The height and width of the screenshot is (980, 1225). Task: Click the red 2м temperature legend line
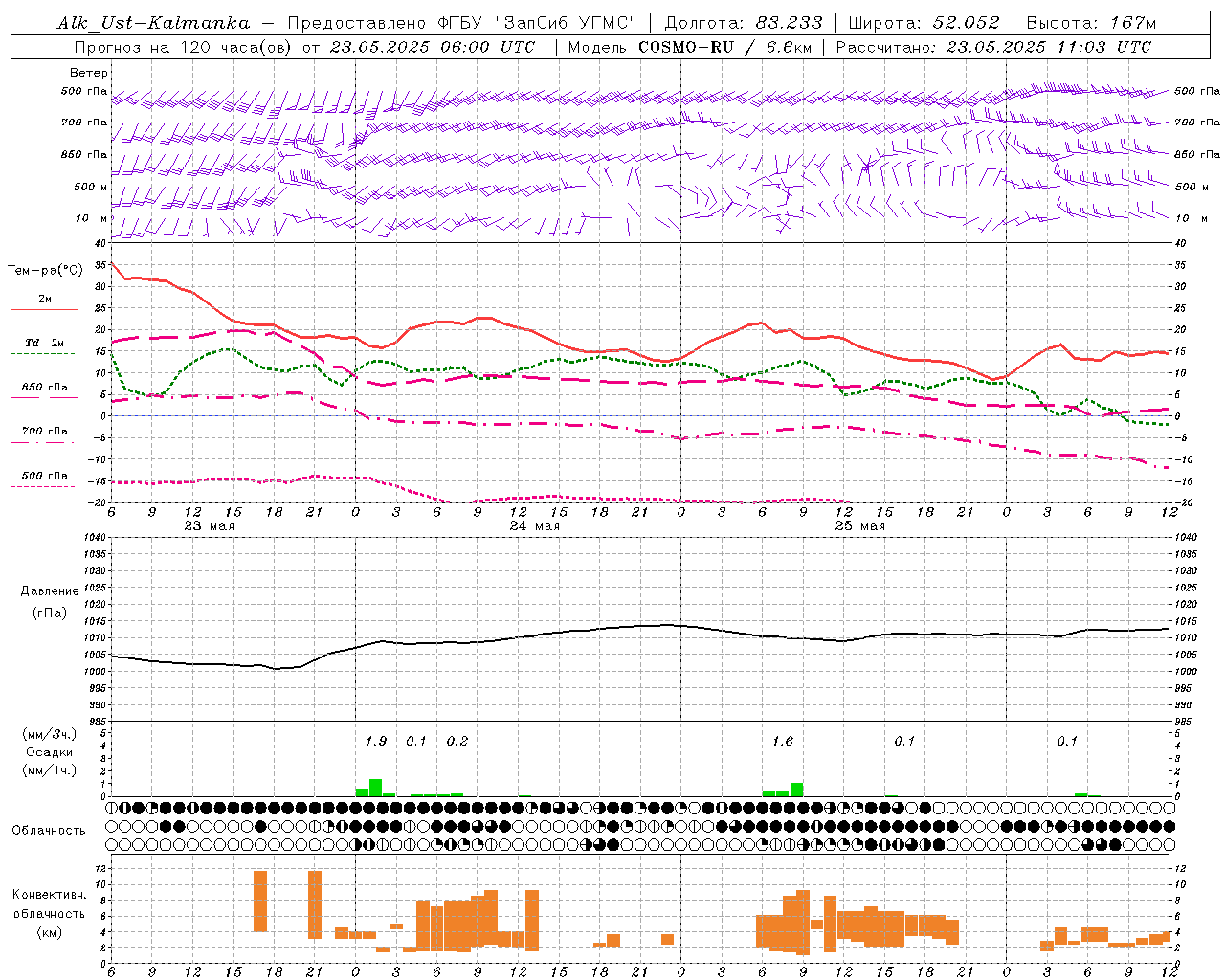[44, 310]
